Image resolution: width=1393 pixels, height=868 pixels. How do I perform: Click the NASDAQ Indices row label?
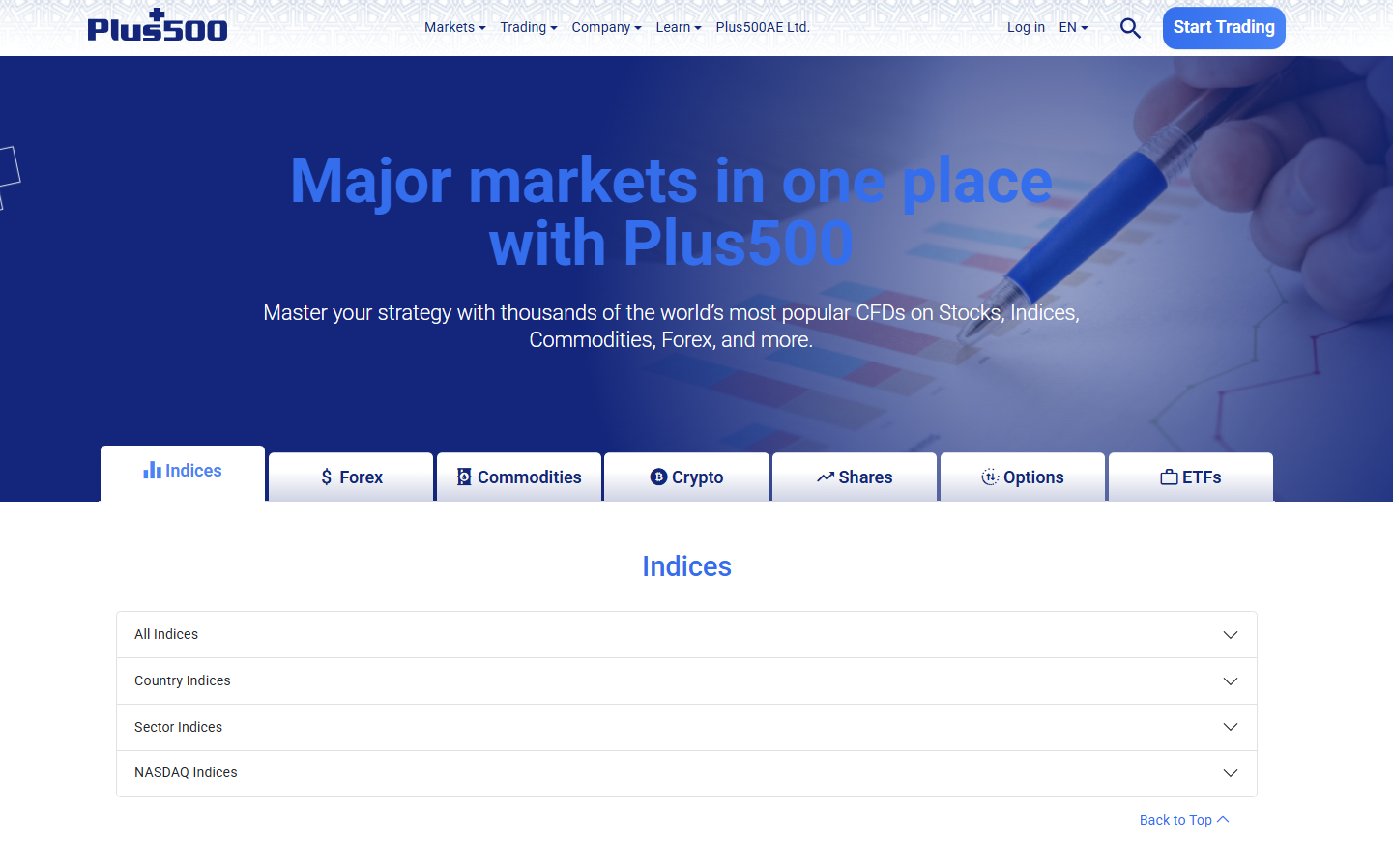coord(186,773)
